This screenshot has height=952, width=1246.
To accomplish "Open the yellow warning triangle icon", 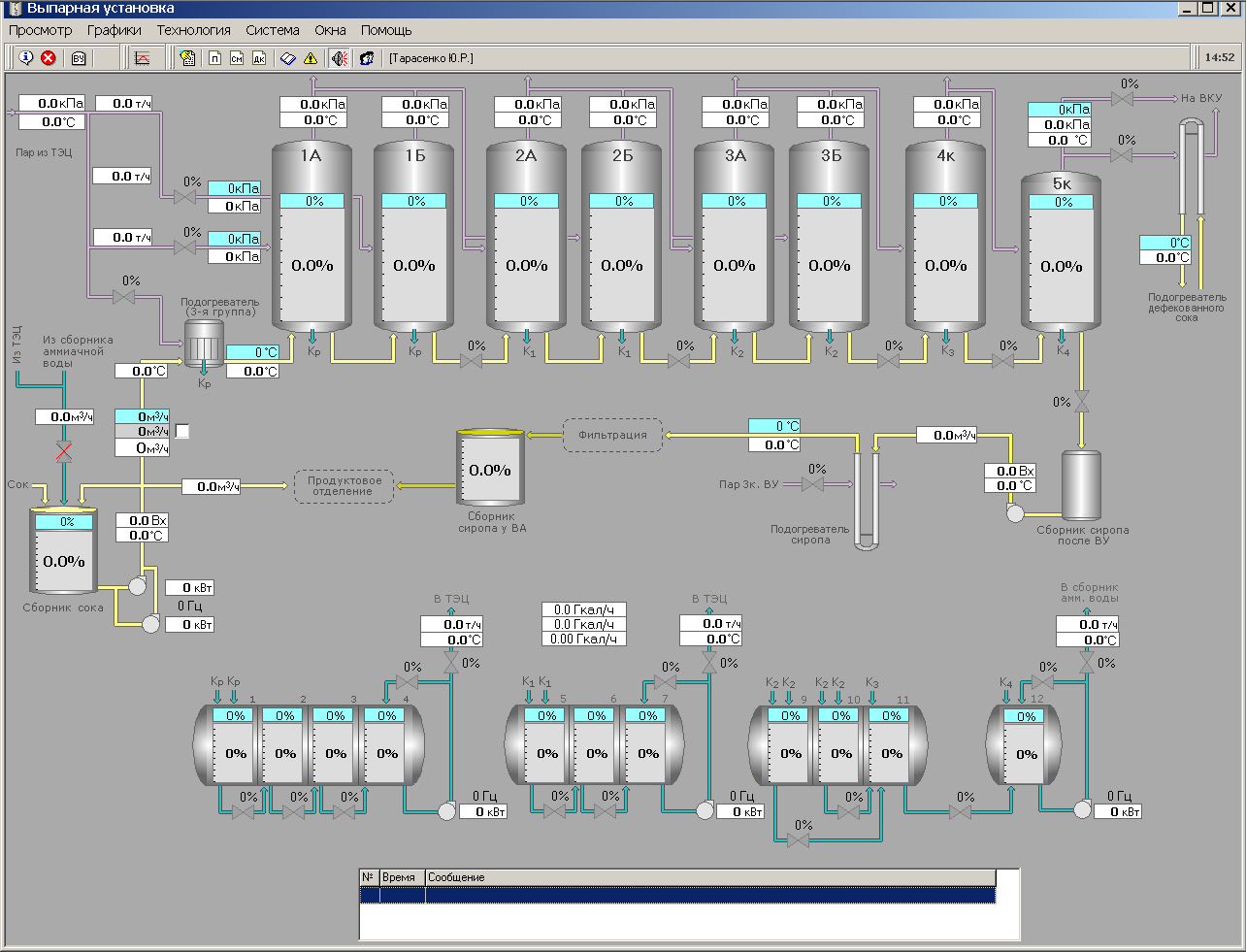I will click(x=311, y=58).
